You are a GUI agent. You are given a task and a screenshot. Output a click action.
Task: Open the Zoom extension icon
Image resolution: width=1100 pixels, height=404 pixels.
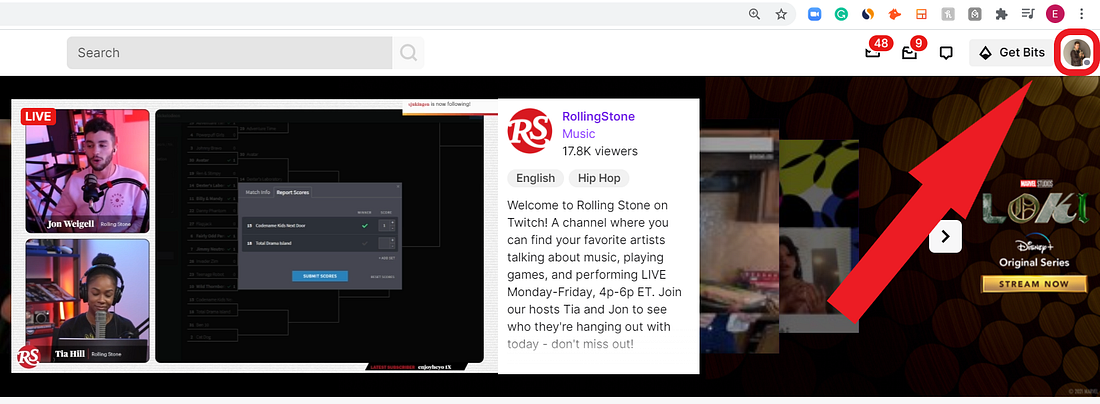[x=814, y=14]
